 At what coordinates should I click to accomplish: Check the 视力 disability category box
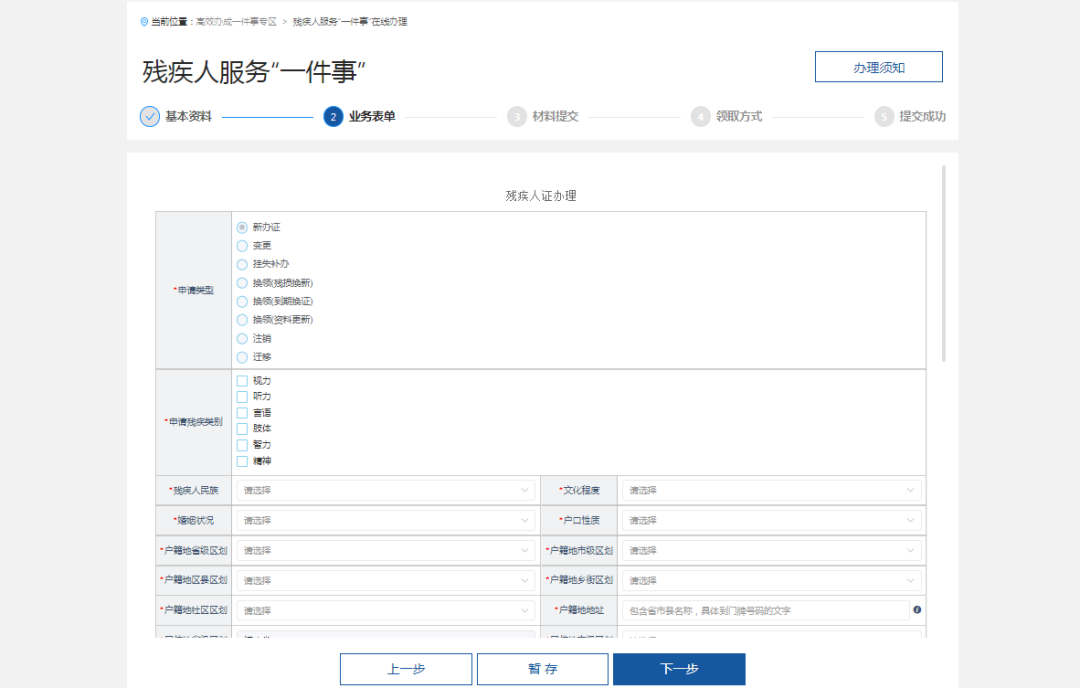[x=242, y=381]
